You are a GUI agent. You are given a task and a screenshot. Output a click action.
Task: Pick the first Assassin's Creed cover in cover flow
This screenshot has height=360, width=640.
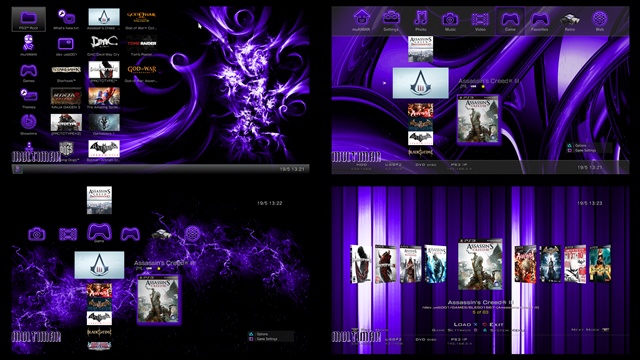coord(436,264)
